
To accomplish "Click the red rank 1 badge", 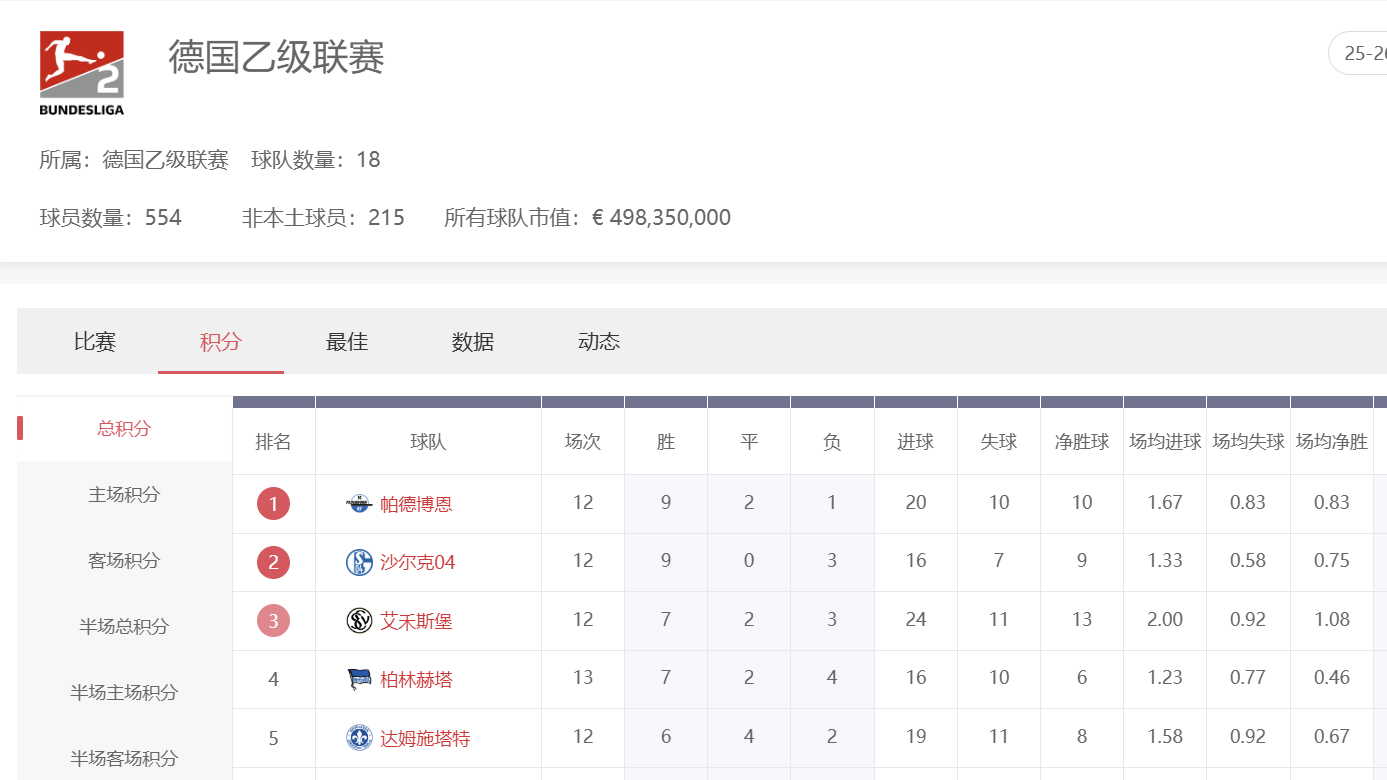I will tap(273, 503).
